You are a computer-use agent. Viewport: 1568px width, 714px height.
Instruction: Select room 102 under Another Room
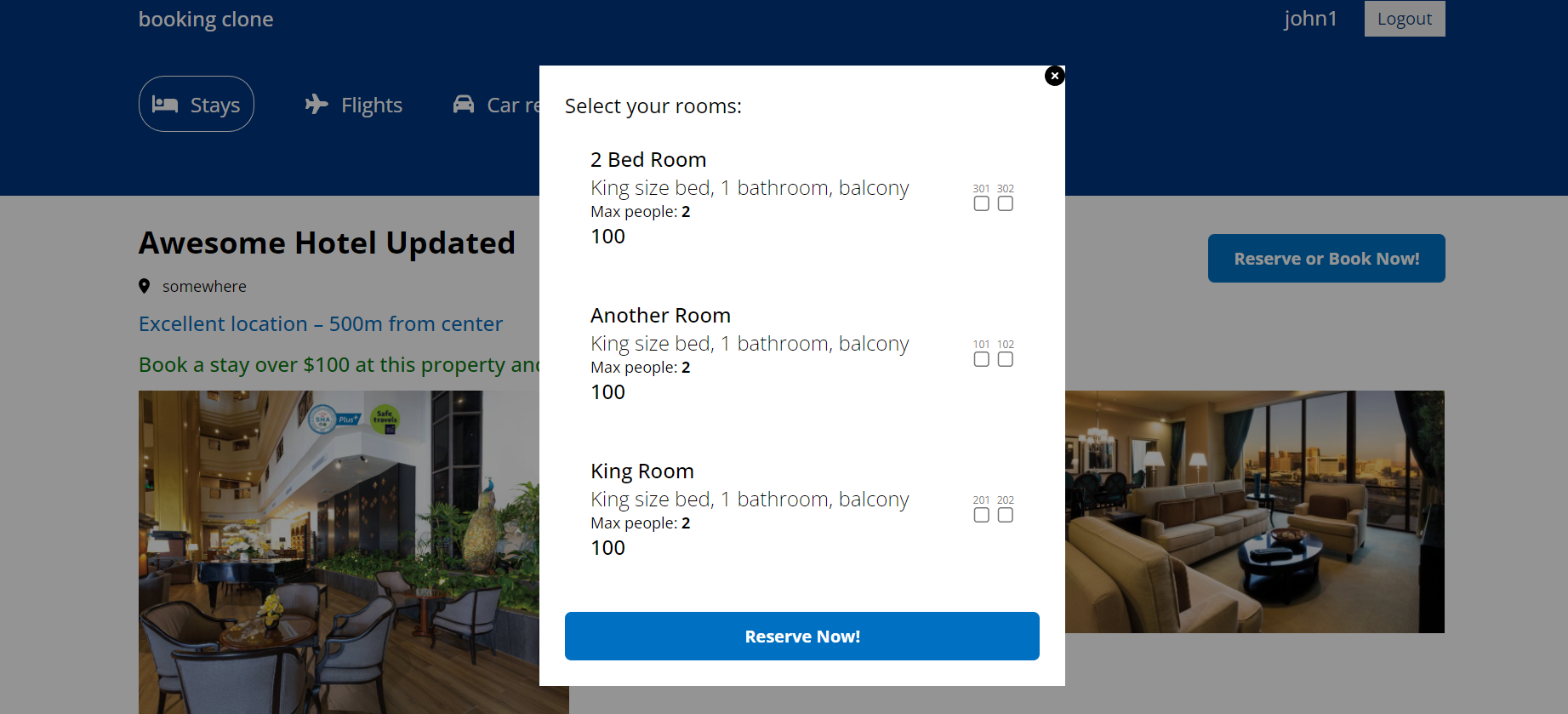1005,359
